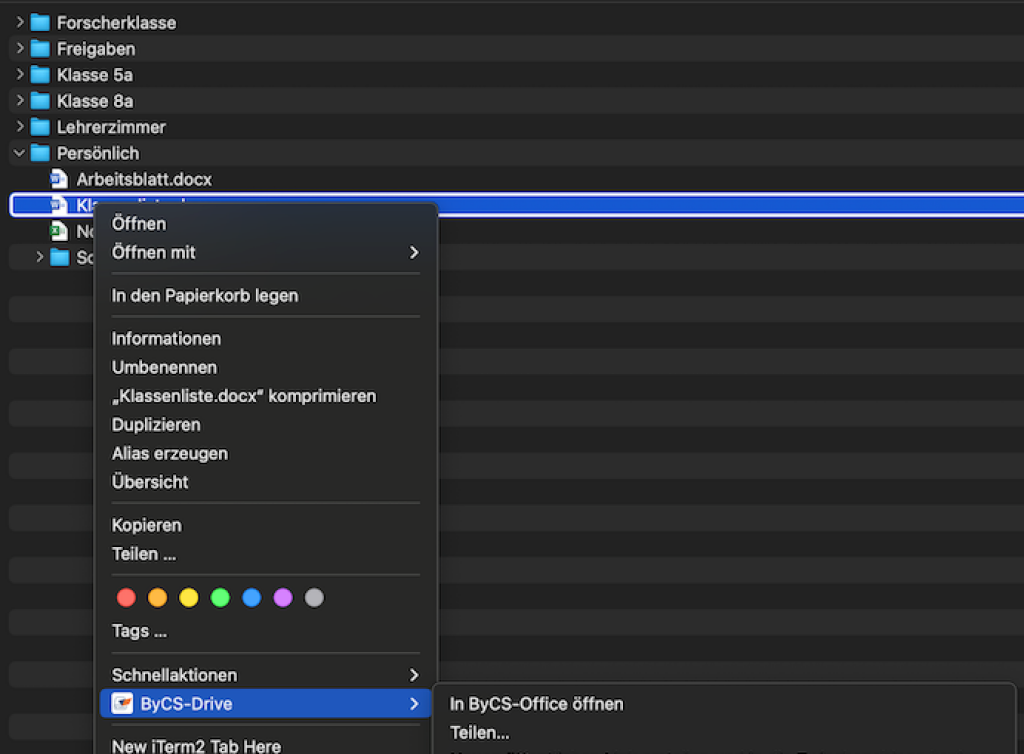Viewport: 1024px width, 754px height.
Task: Click the Word icon beside Arbeitsblatt.docx
Action: click(58, 178)
